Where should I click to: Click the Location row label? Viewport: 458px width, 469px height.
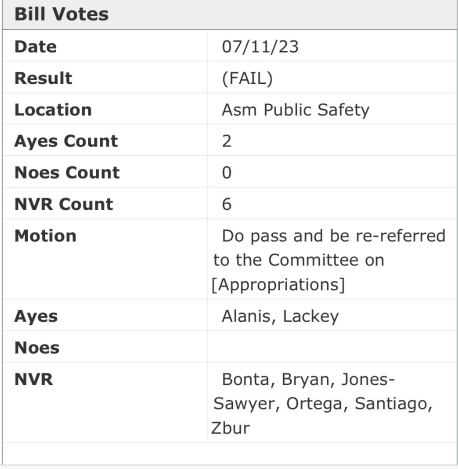[x=53, y=110]
